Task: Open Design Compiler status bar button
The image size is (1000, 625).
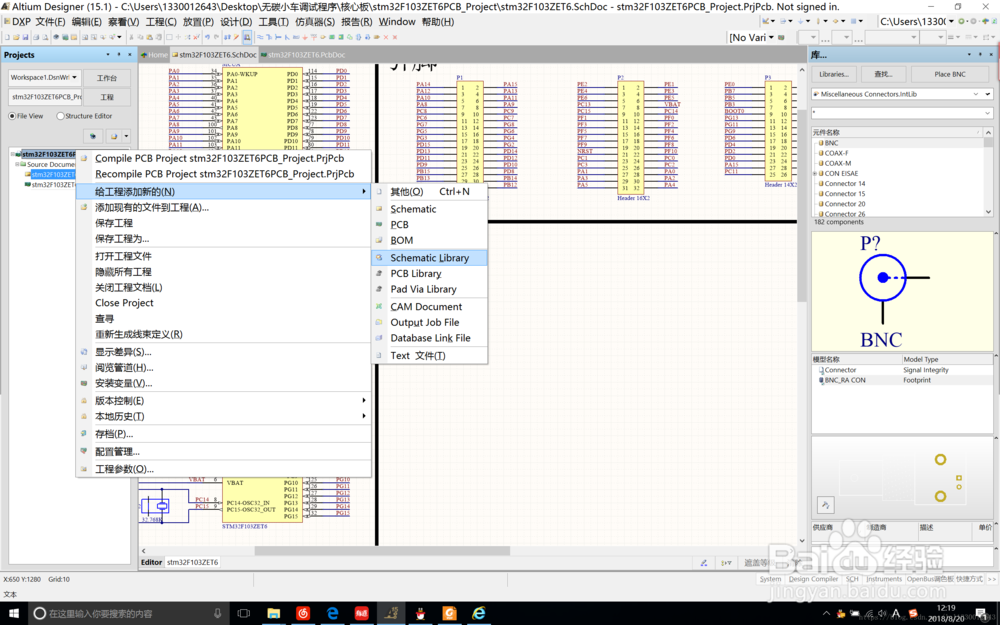Action: pos(813,579)
